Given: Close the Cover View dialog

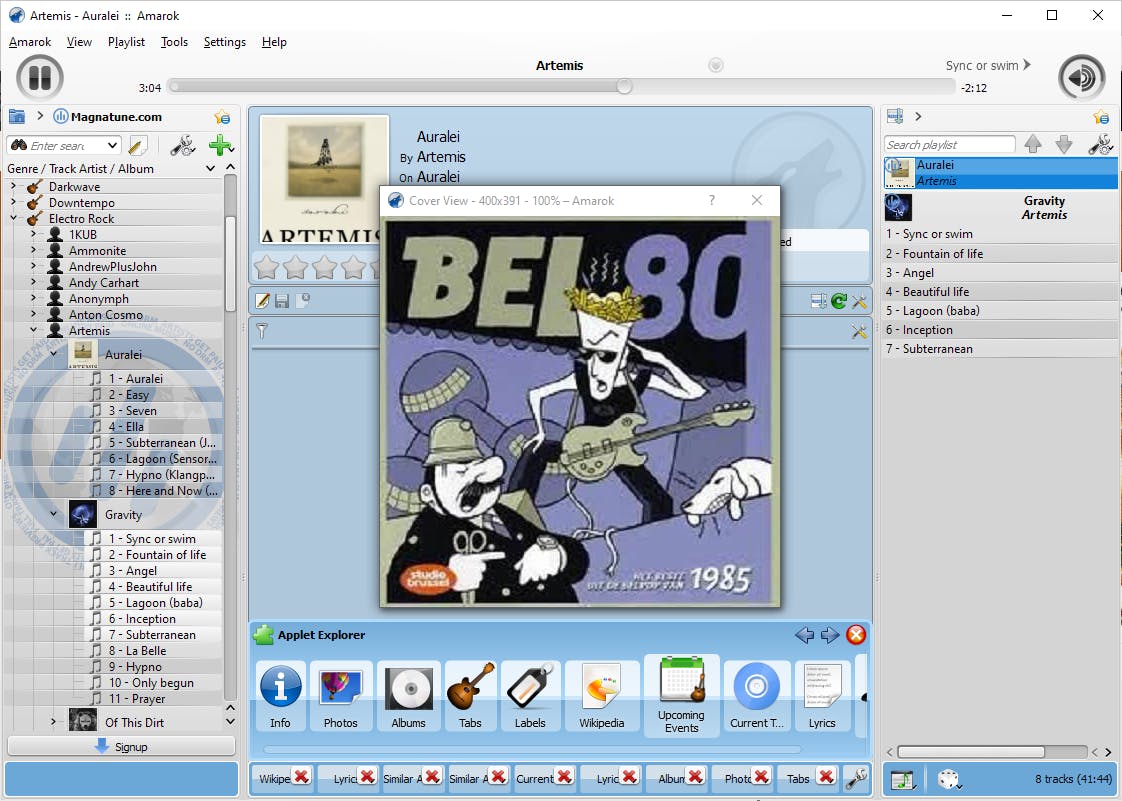Looking at the screenshot, I should pyautogui.click(x=757, y=200).
